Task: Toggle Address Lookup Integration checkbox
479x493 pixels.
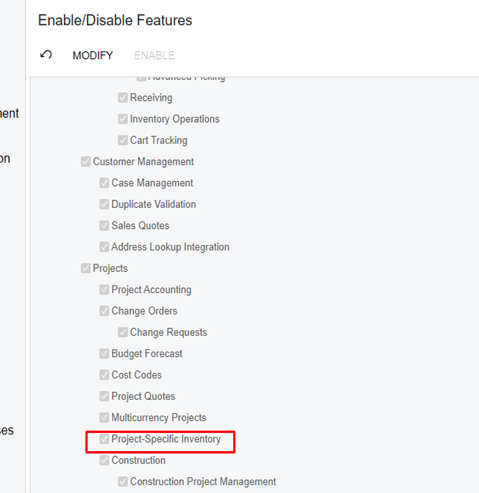Action: pos(104,247)
